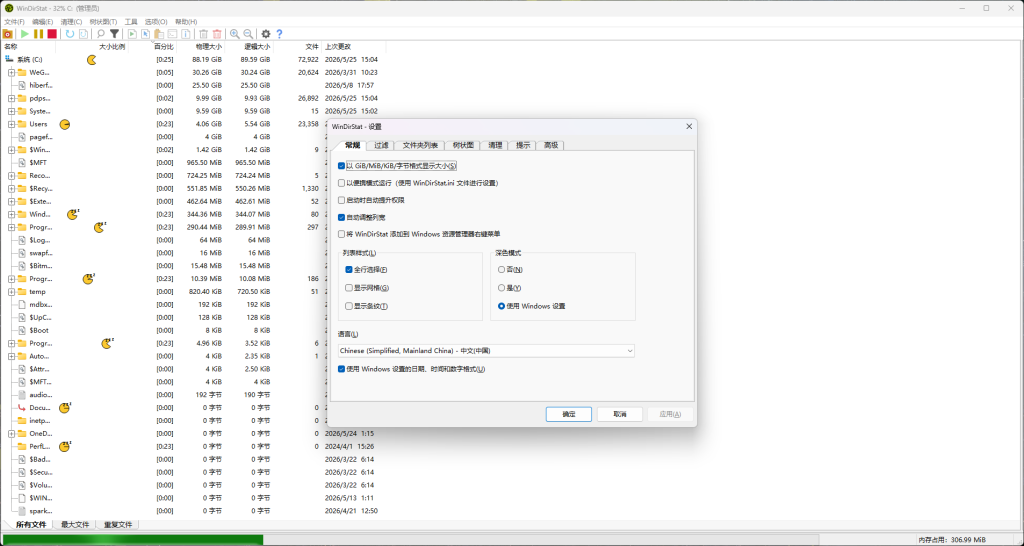Resume scan with the green play icon
This screenshot has height=546, width=1024.
pos(24,34)
